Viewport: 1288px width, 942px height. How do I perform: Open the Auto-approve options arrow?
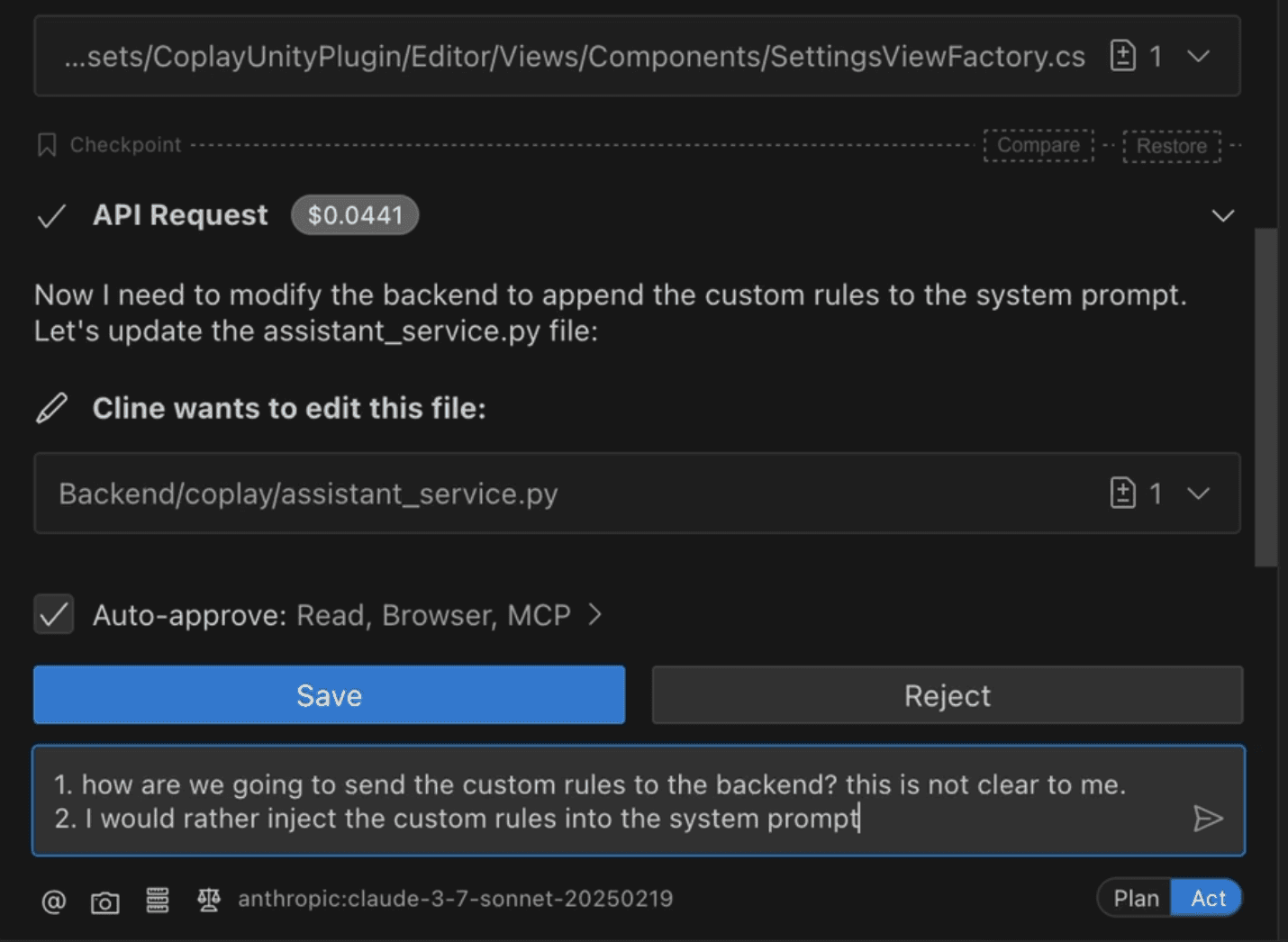594,614
